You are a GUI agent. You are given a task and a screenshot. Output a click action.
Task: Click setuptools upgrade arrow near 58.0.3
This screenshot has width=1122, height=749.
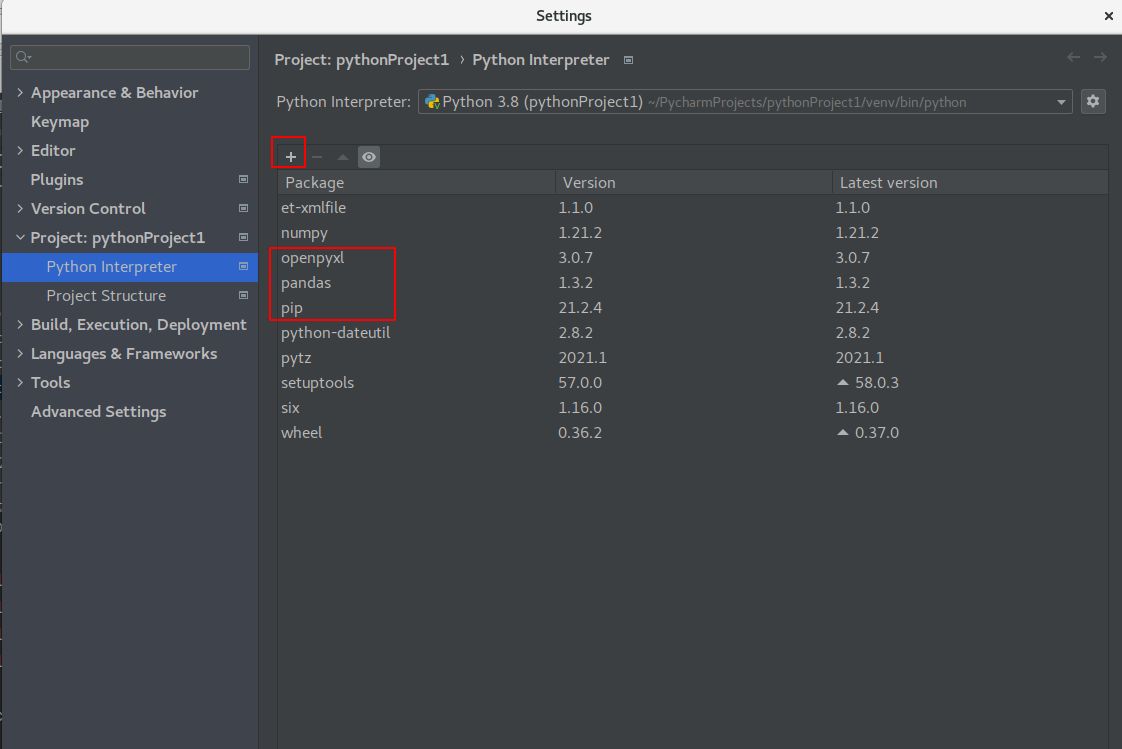tap(843, 383)
